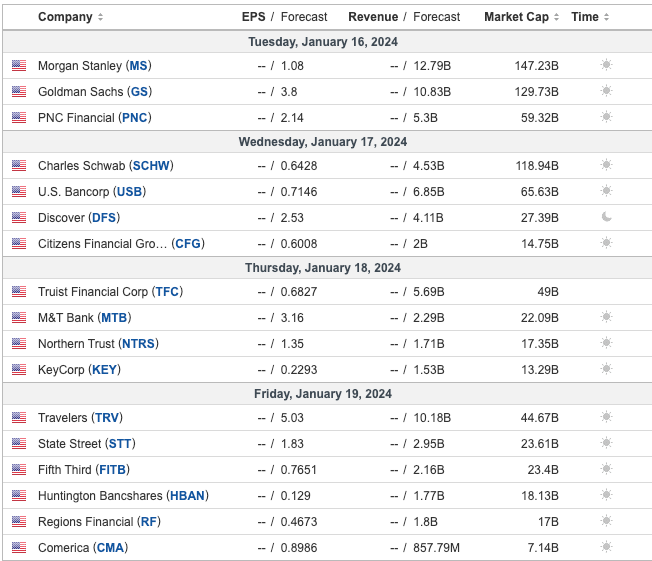Open the CMA ticker link

click(111, 548)
